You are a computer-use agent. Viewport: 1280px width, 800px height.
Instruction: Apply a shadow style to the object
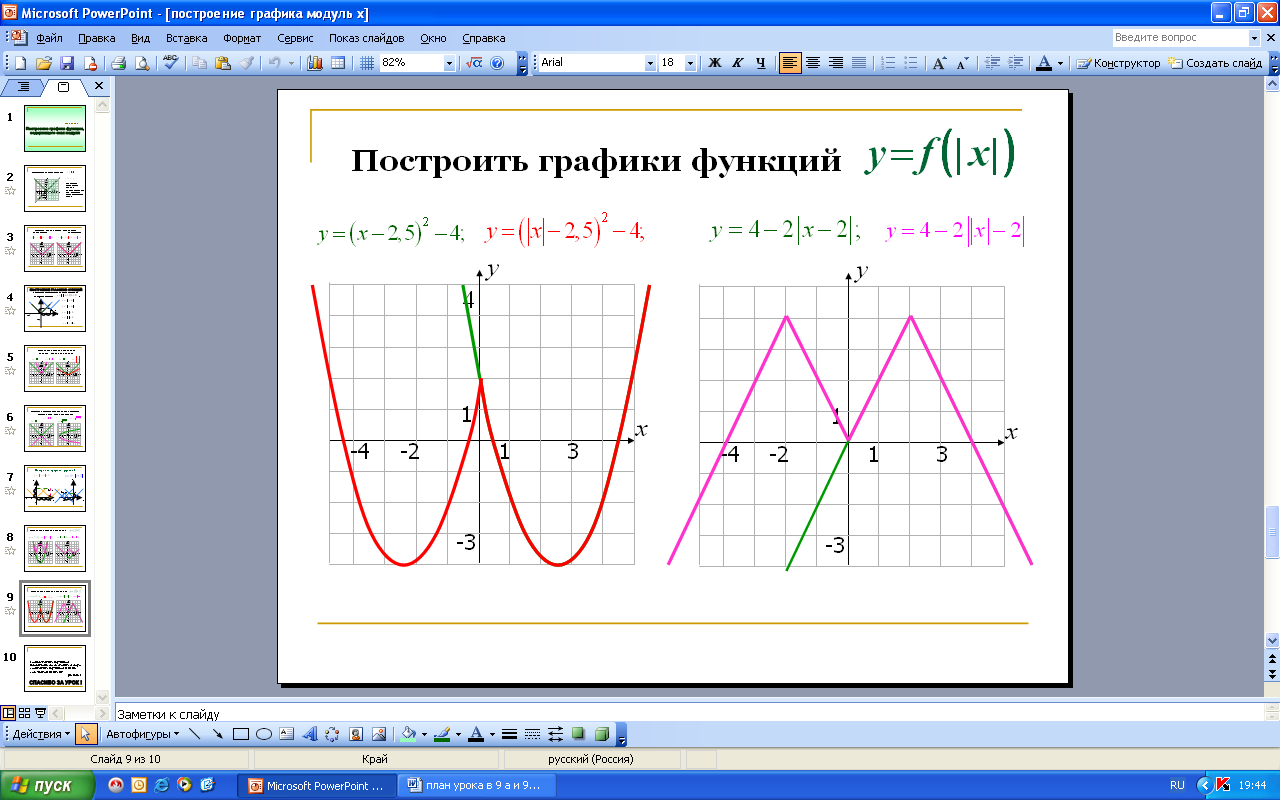578,734
